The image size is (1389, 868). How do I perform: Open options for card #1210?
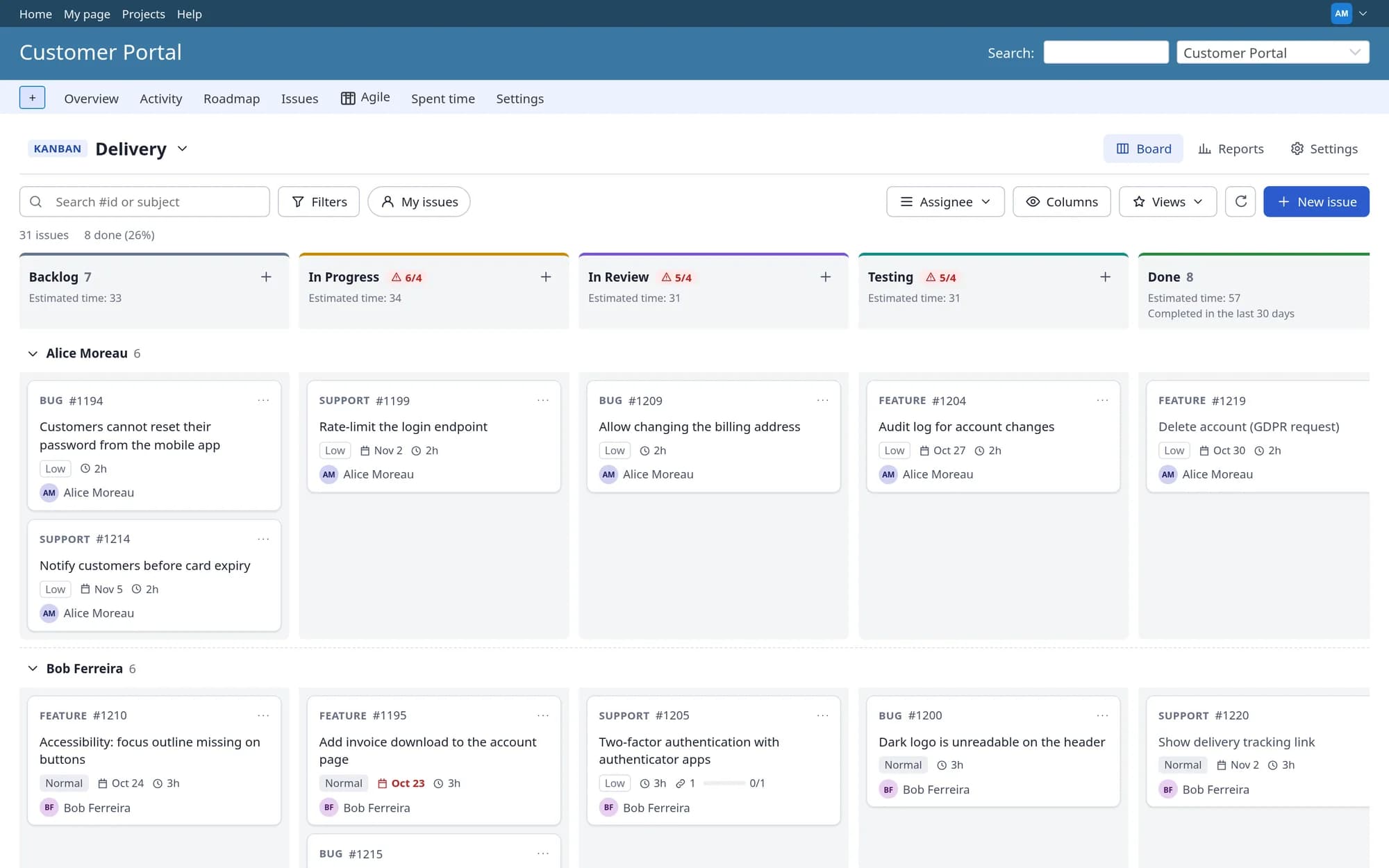pyautogui.click(x=263, y=715)
